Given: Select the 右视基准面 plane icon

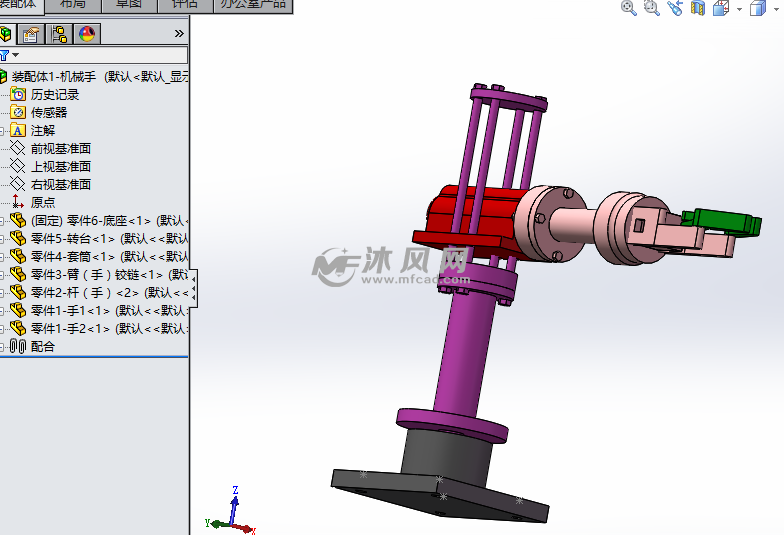Looking at the screenshot, I should (x=18, y=184).
